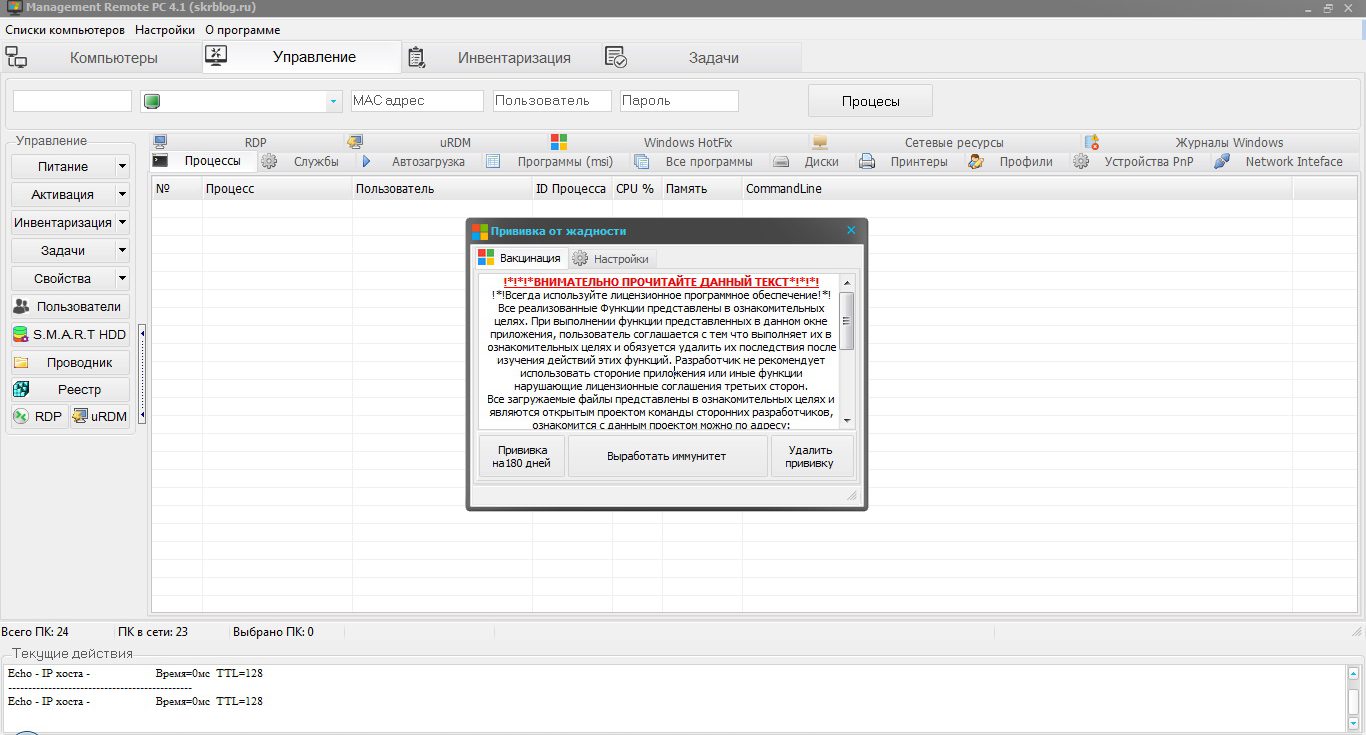Viewport: 1366px width, 735px height.
Task: Click Удалить прививку button
Action: 811,456
